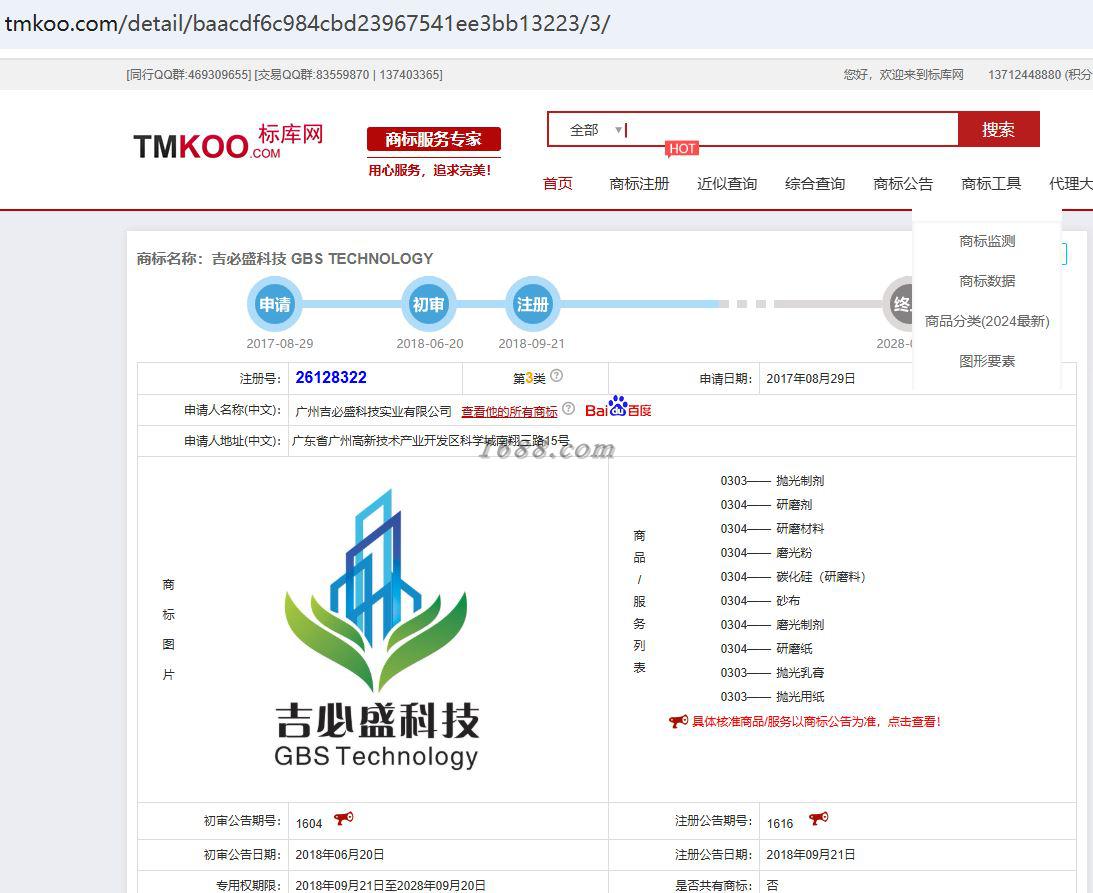Click goods row 0303 抛光制剂
This screenshot has height=893, width=1093.
[772, 480]
